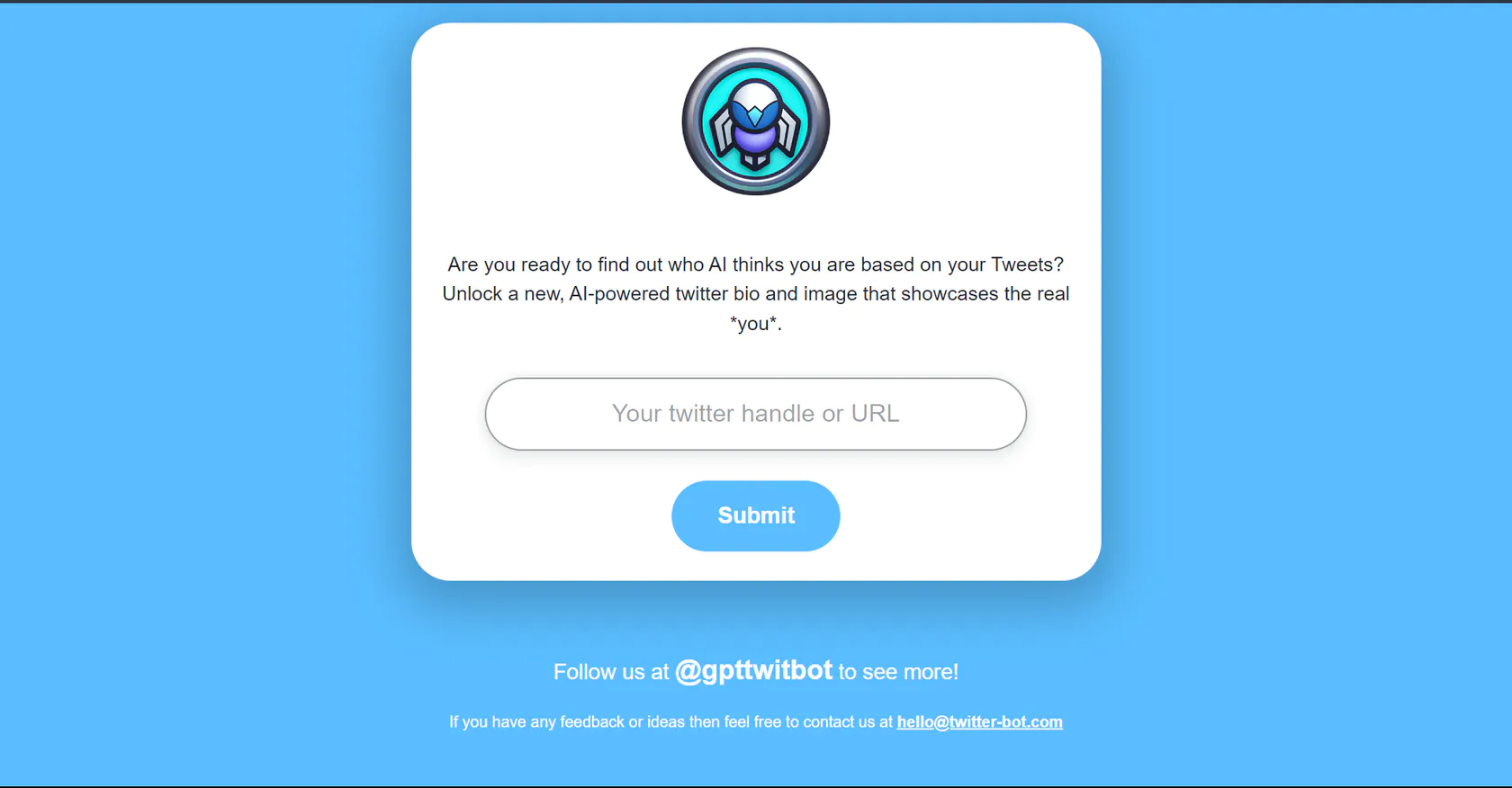Click the "to see more!" text
Screen dimensions: 1512x788
898,672
